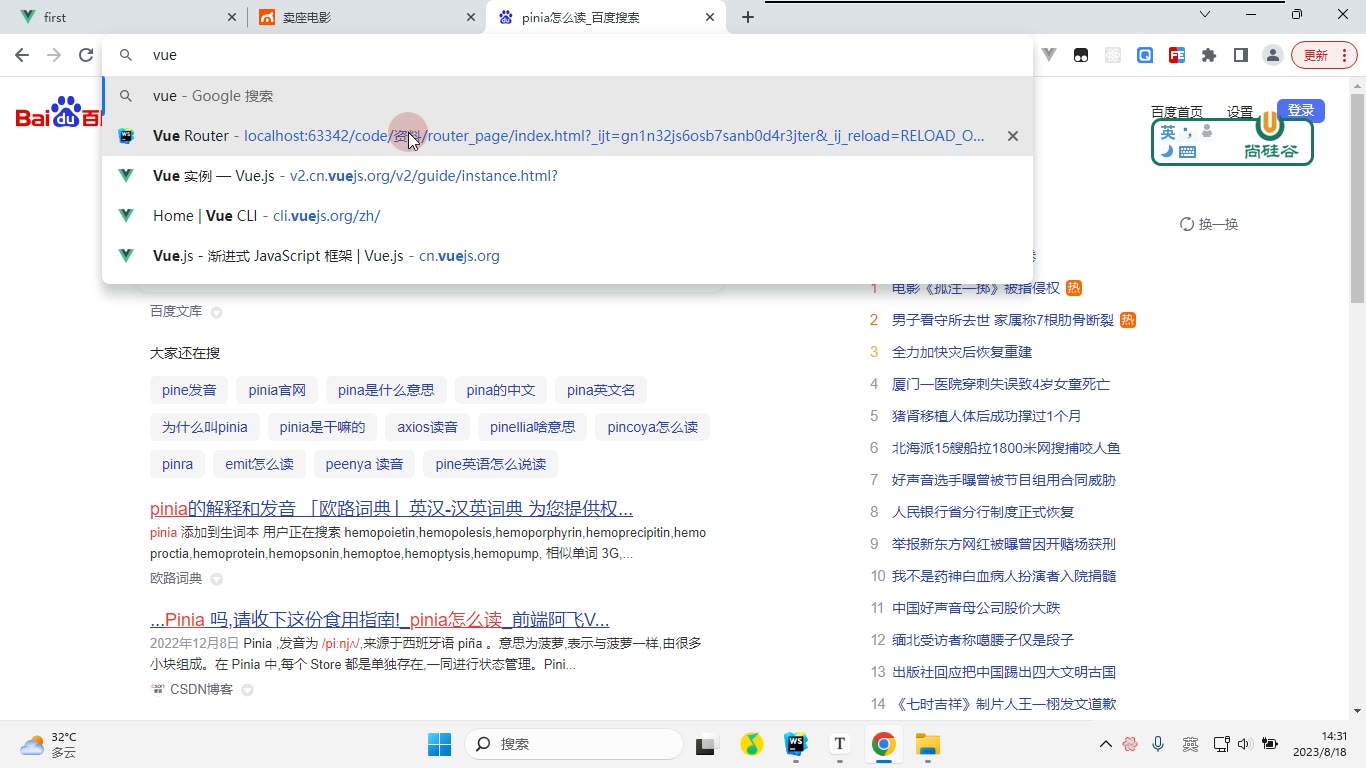Open the Chrome extensions puzzle menu

(x=1209, y=55)
